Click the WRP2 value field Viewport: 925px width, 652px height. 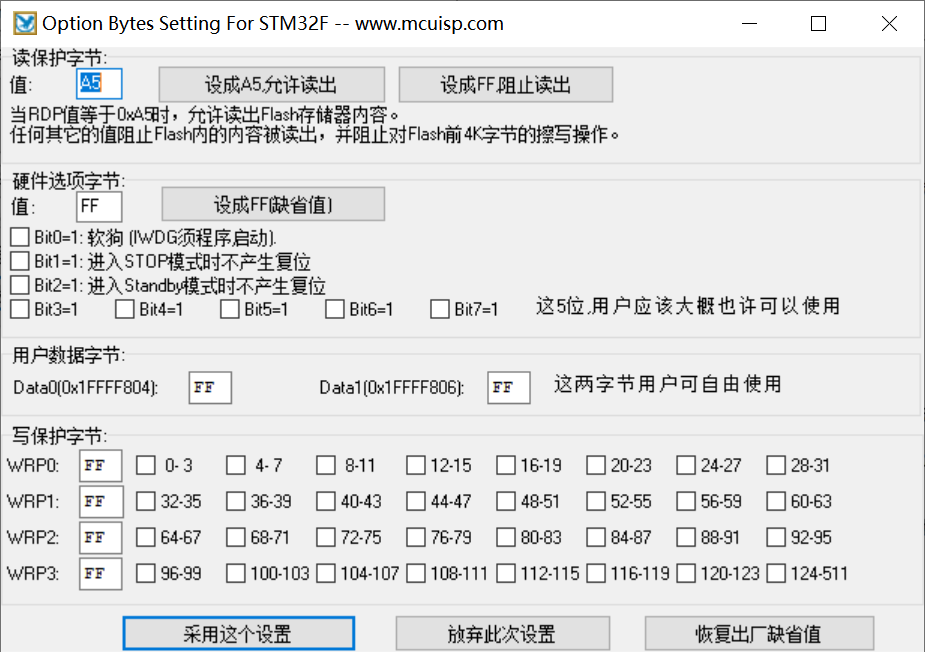100,537
